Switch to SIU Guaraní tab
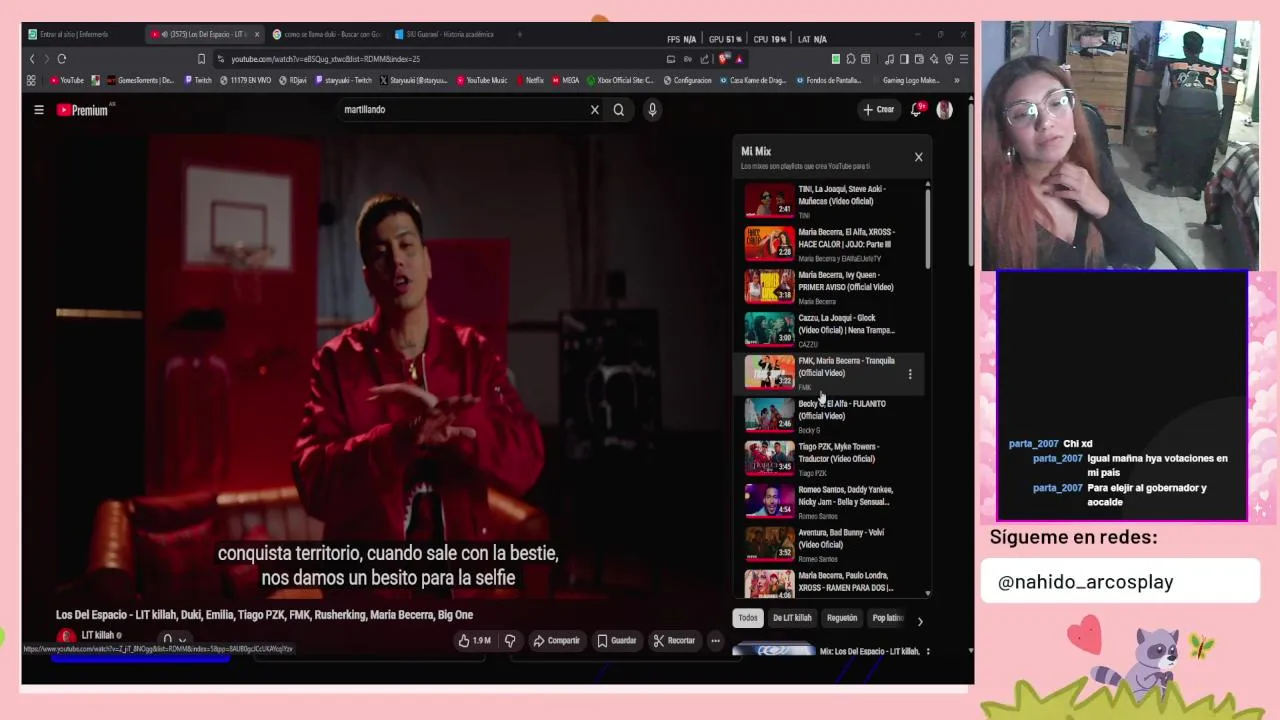This screenshot has width=1280, height=720. click(x=448, y=34)
